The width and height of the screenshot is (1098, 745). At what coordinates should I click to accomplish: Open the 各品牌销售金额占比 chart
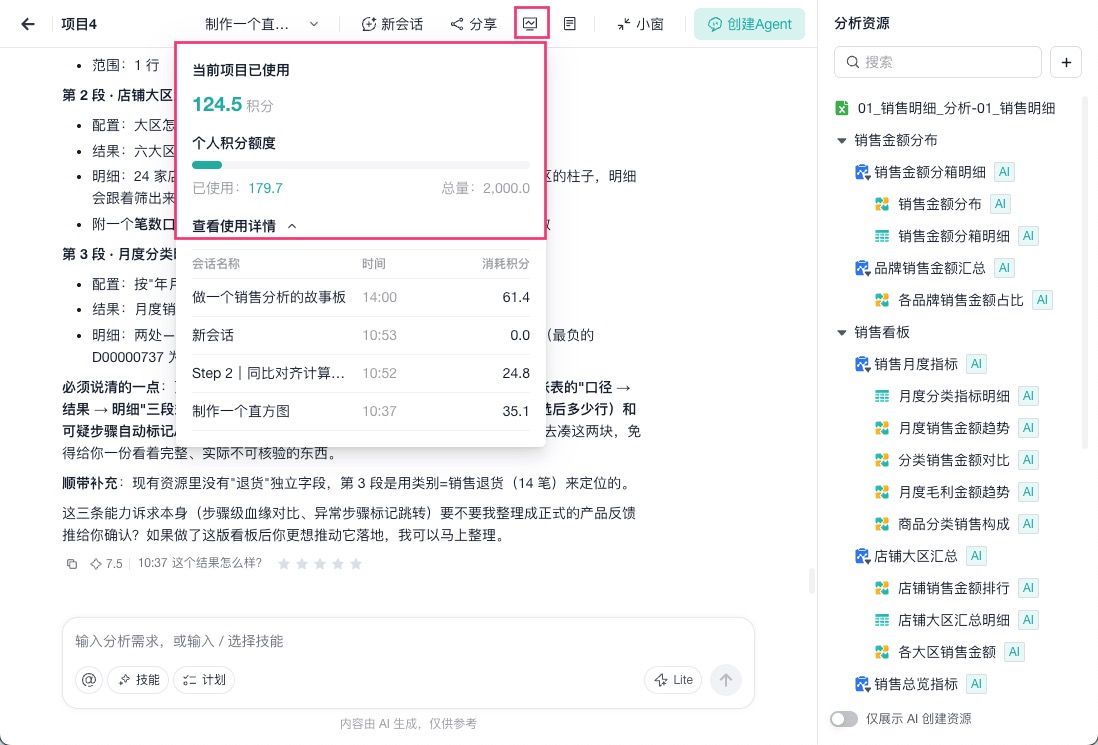(x=960, y=300)
